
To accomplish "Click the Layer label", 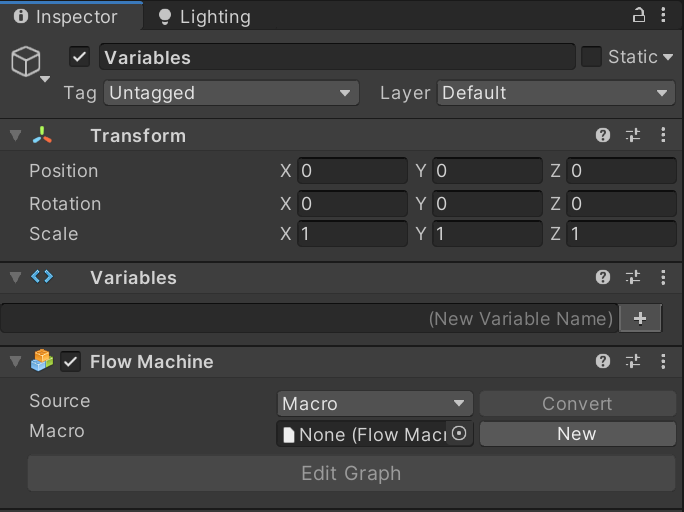I will [405, 93].
